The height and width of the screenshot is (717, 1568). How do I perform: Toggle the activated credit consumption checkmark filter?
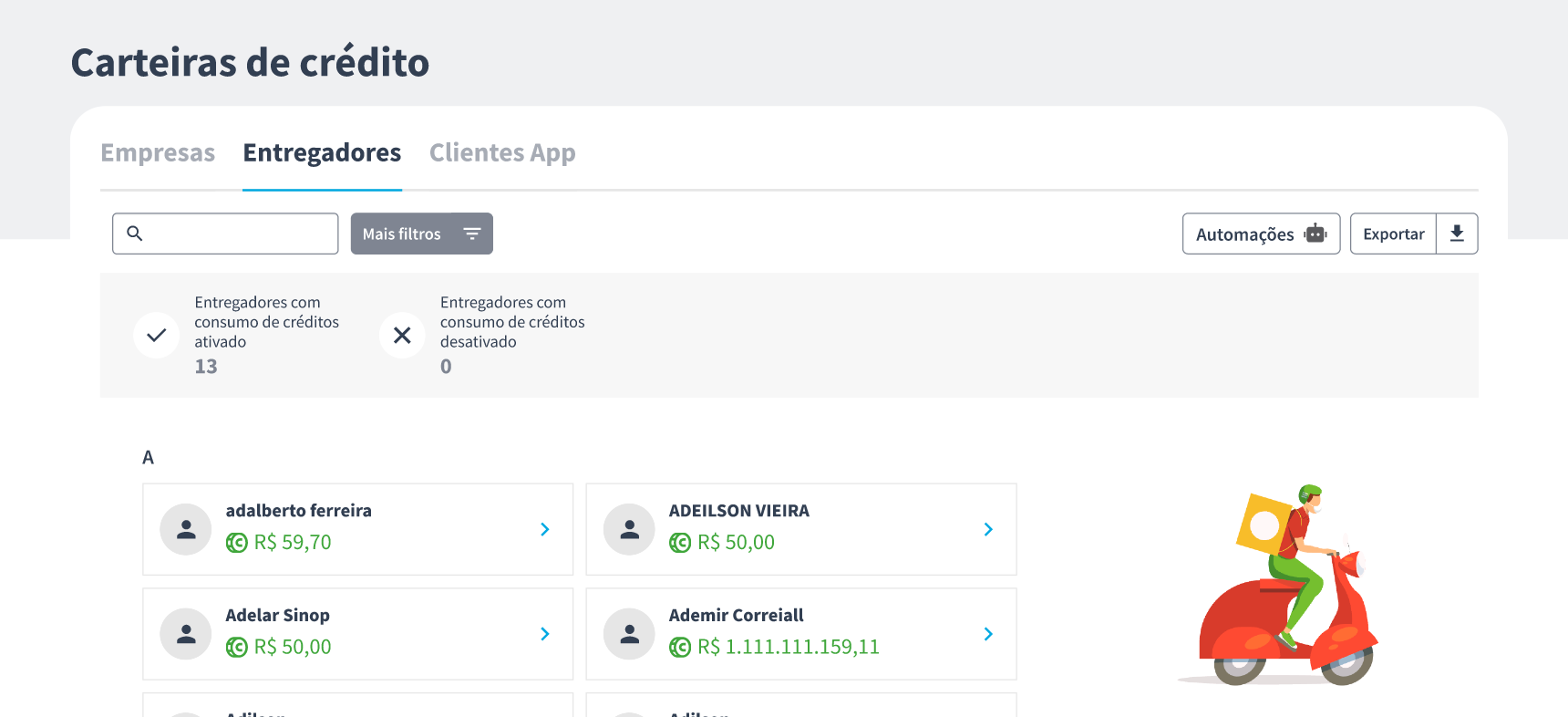(157, 335)
